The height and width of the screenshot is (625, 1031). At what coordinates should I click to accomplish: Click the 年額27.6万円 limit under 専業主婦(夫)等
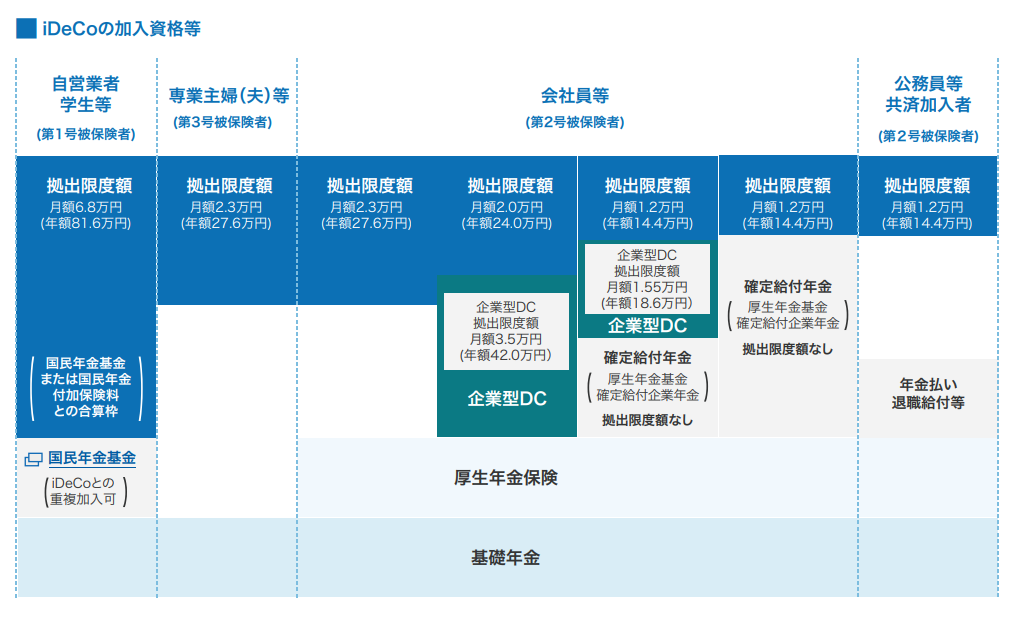pos(226,224)
